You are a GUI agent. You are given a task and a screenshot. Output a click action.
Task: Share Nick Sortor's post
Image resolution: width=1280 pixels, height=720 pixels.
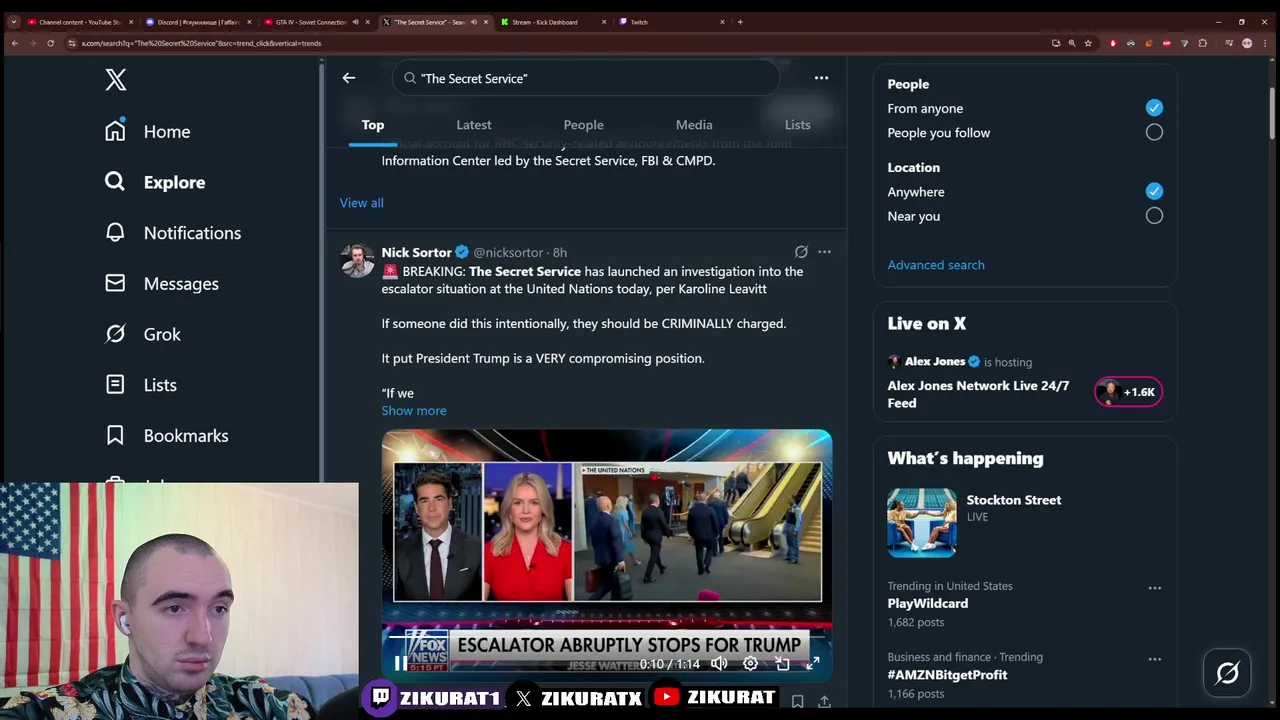coord(824,702)
